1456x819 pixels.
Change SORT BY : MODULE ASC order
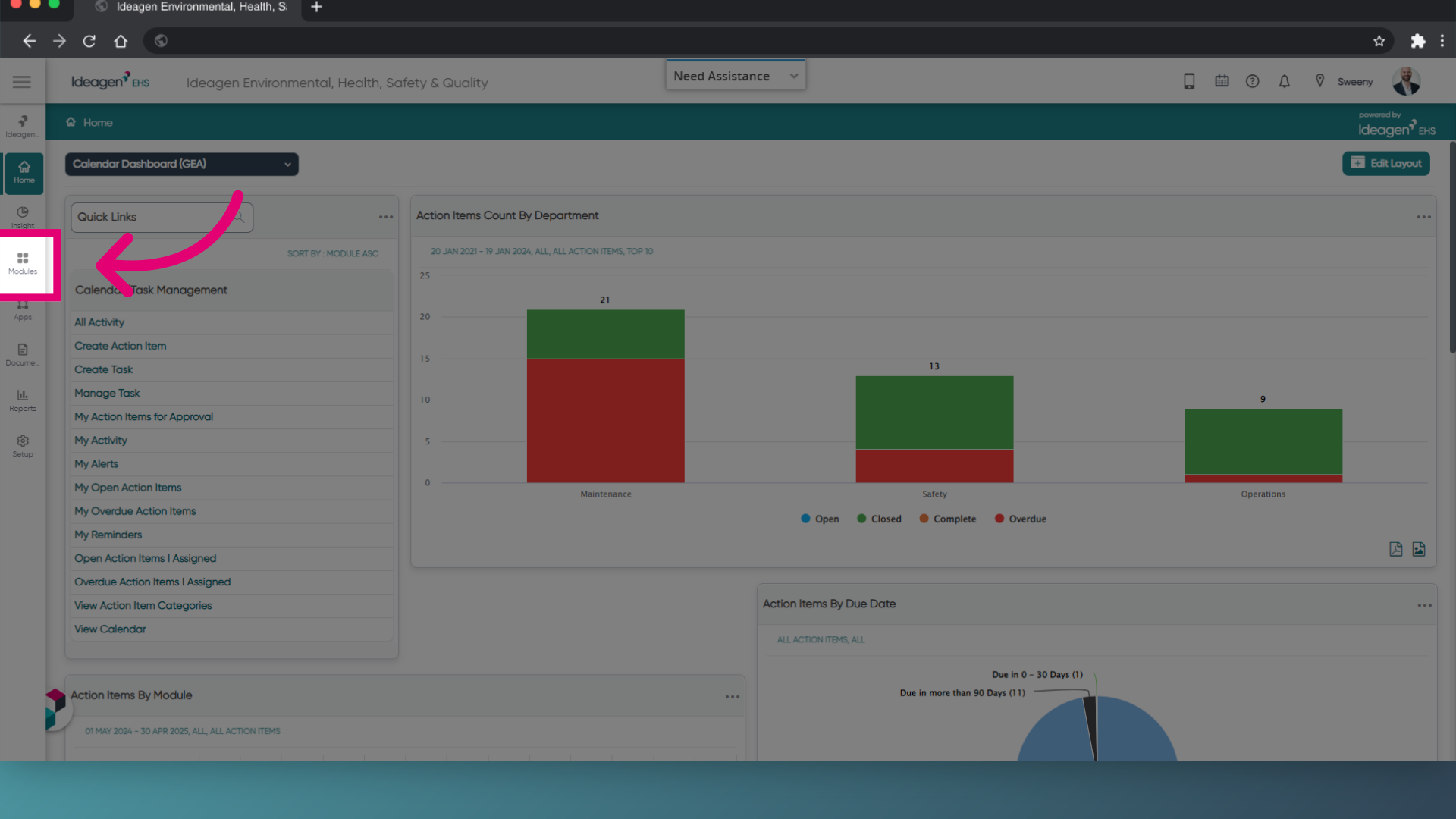tap(332, 253)
